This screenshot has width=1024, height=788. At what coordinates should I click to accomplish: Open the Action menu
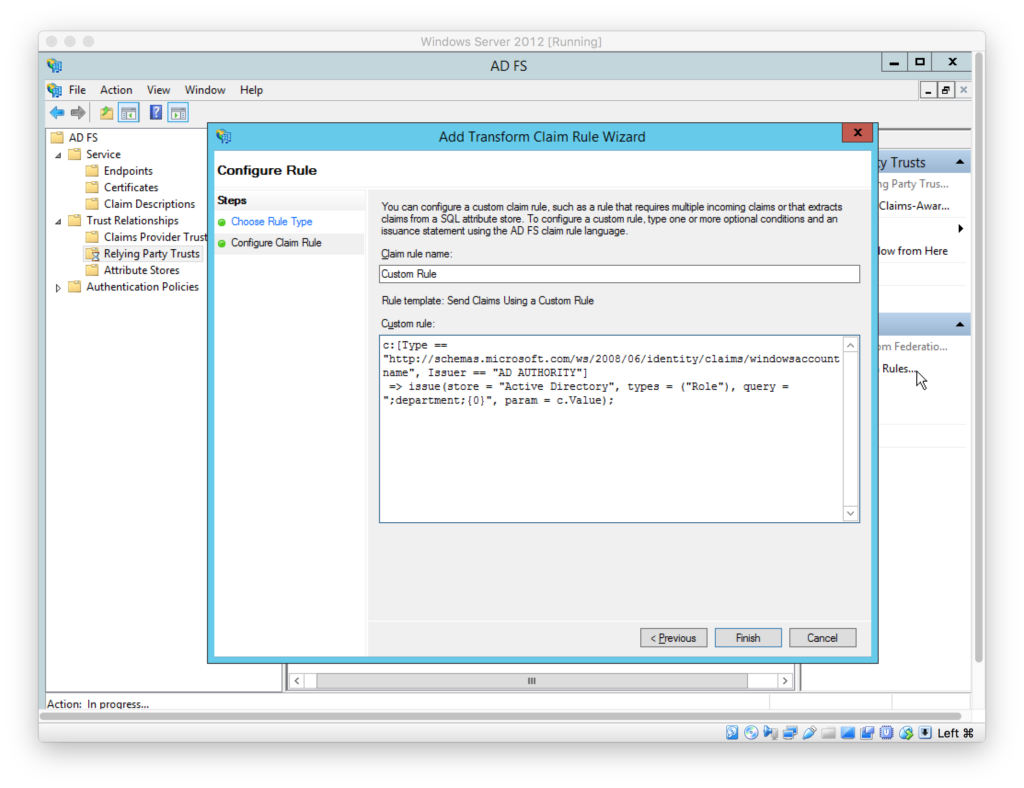pyautogui.click(x=116, y=90)
